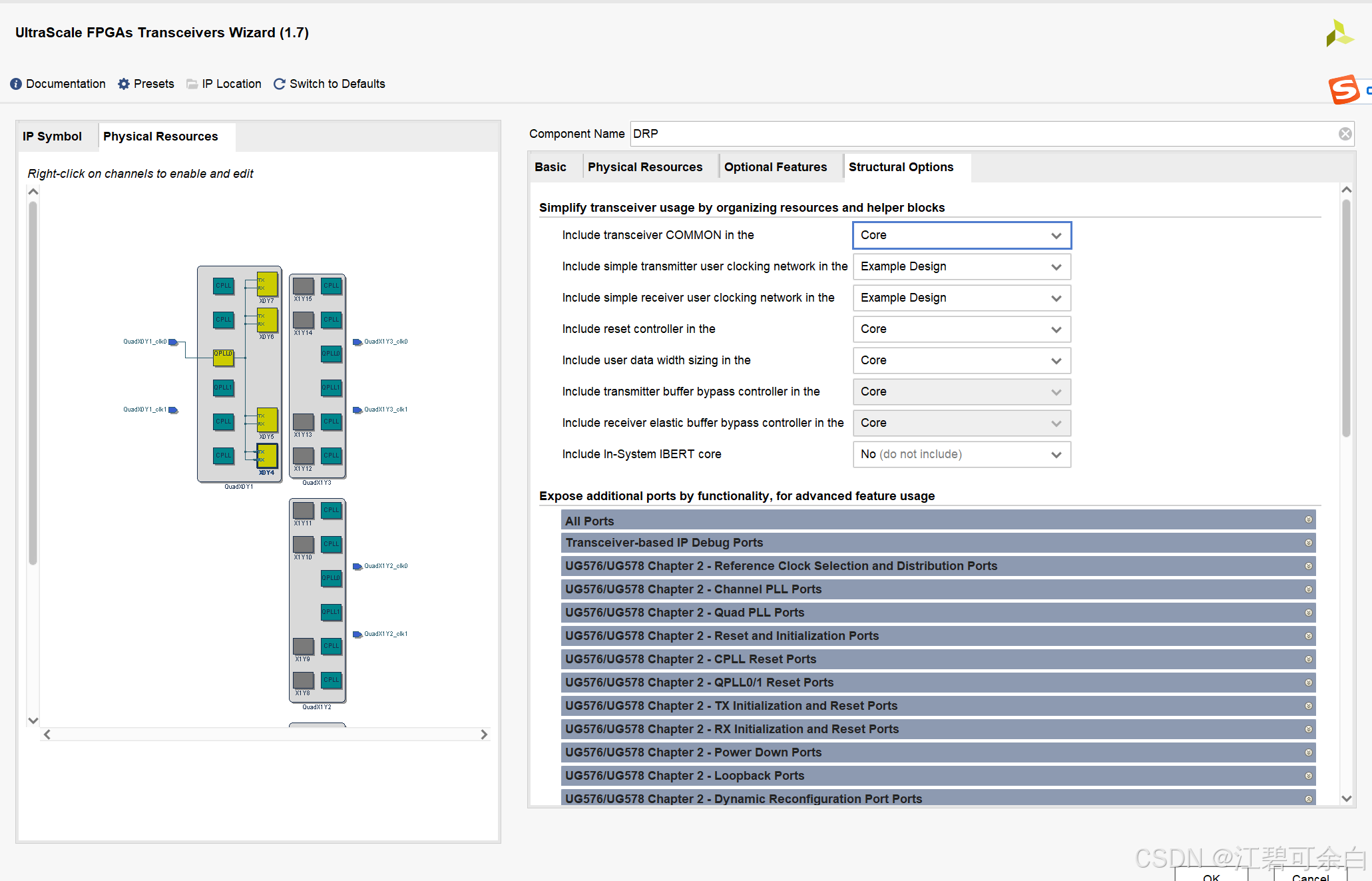Click the IP Location folder icon

coord(192,84)
